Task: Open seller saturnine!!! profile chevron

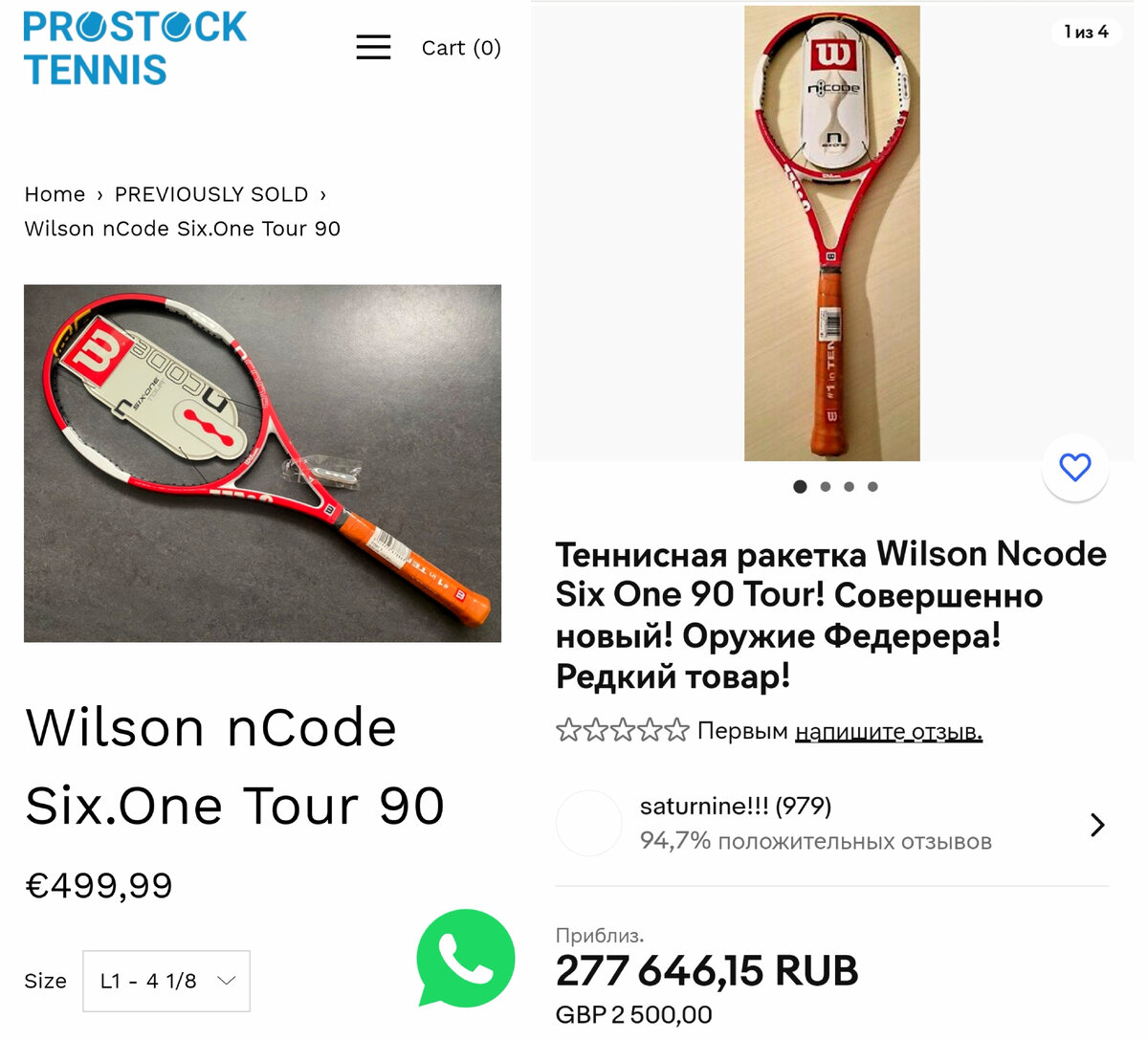Action: (x=1097, y=825)
